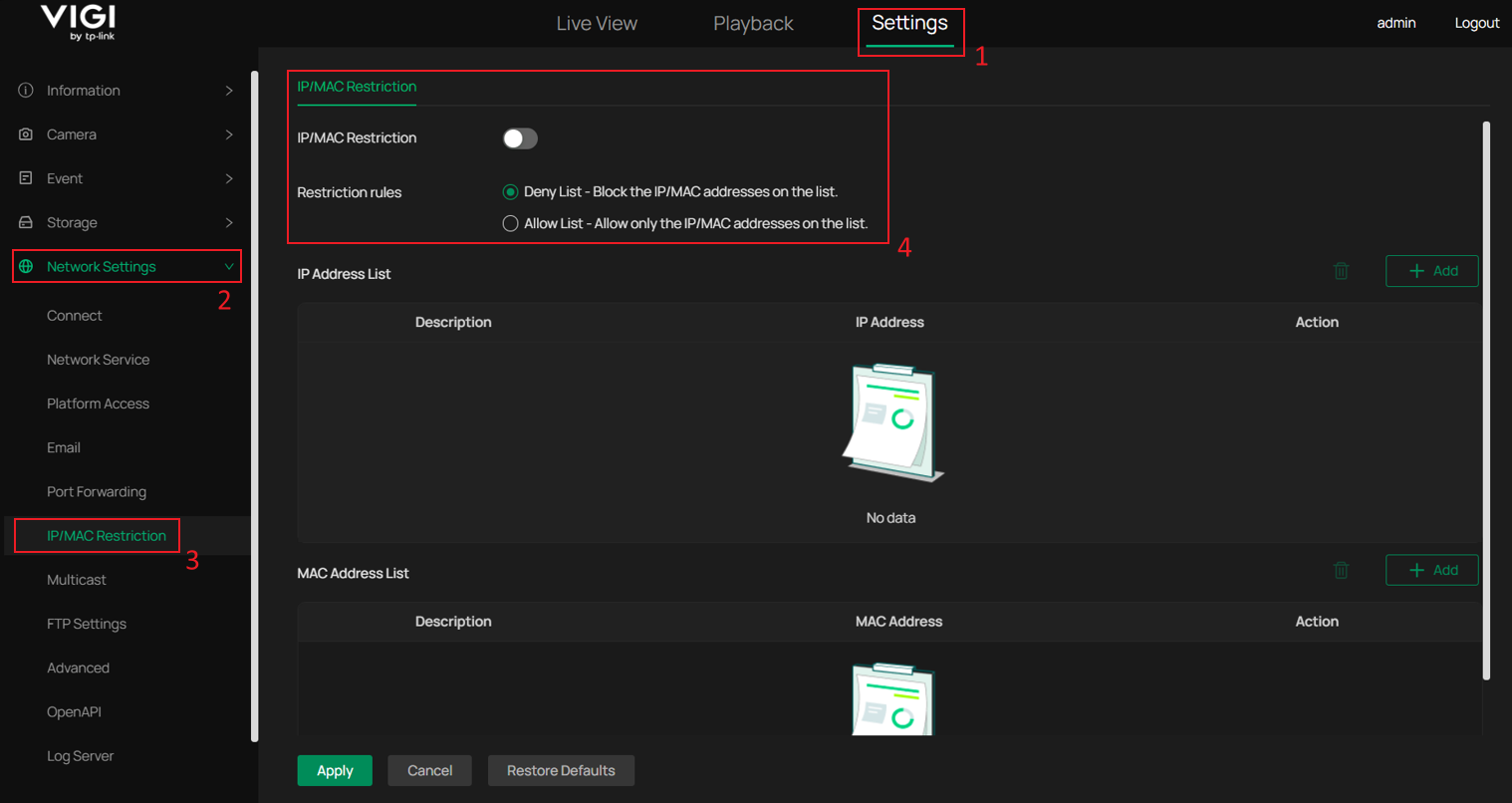Viewport: 1512px width, 803px height.
Task: Open Port Forwarding settings
Action: [97, 491]
